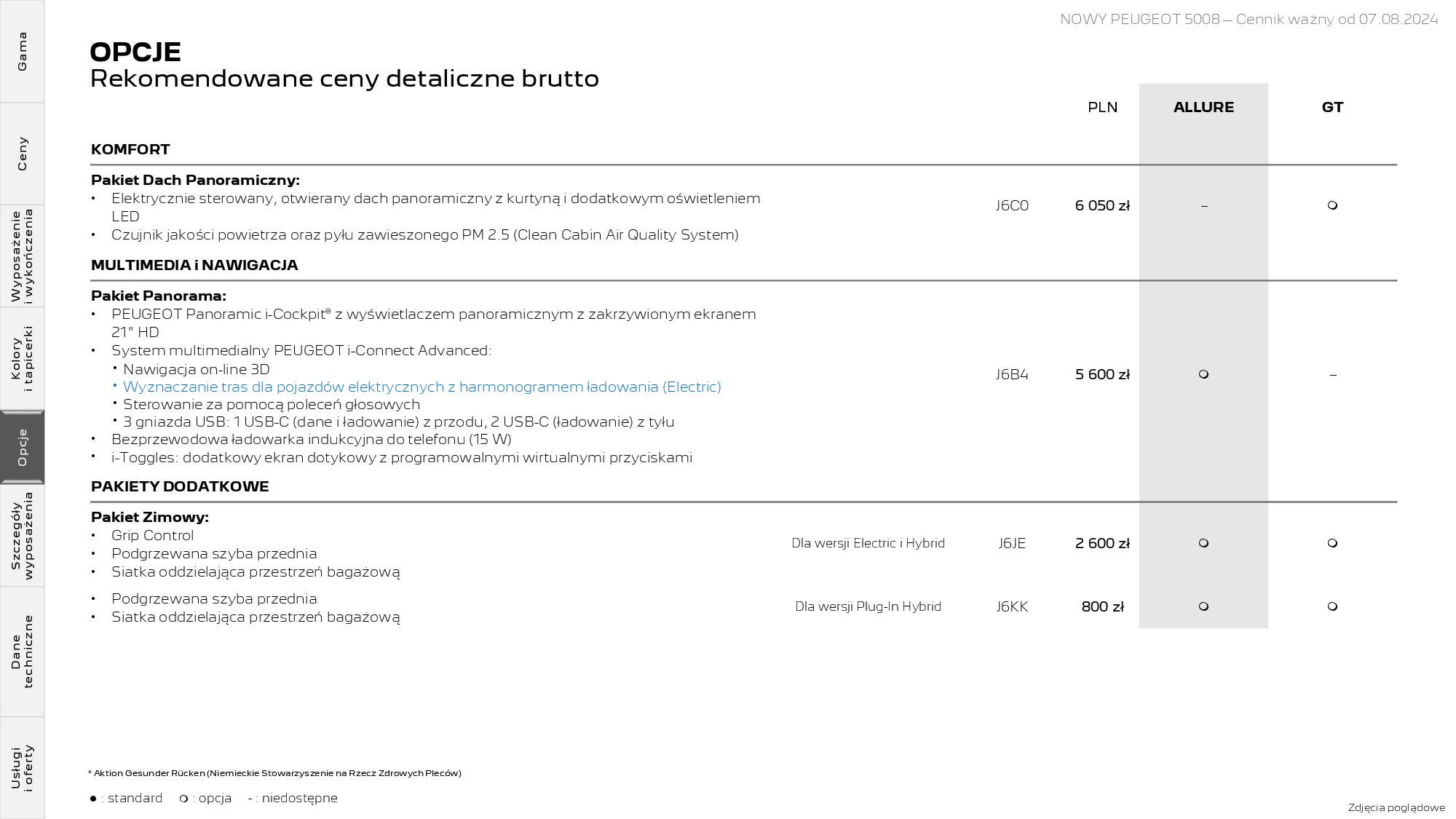Switch to the Ceny side tab
The image size is (1456, 819).
tap(22, 154)
